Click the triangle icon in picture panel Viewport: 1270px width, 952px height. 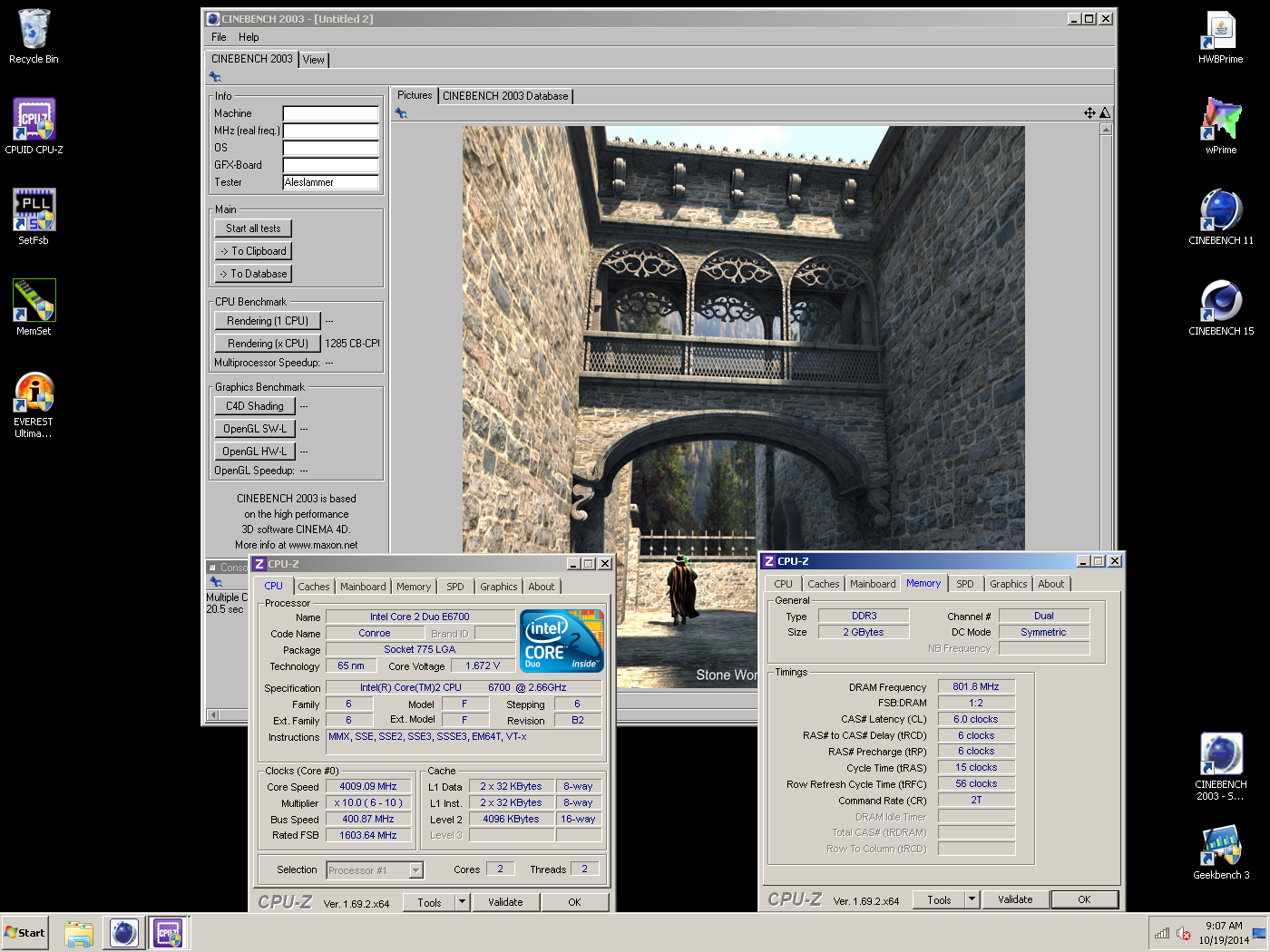pyautogui.click(x=1105, y=113)
